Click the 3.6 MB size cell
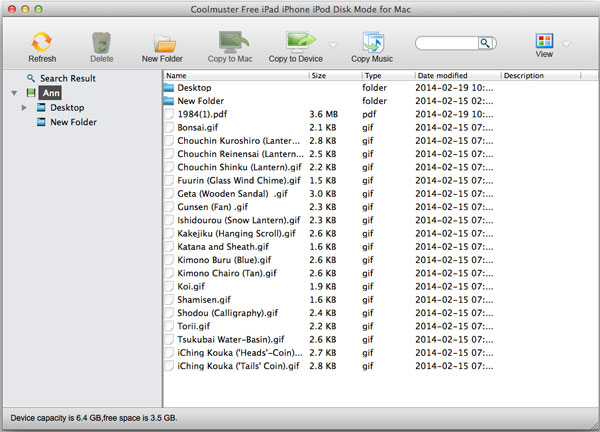Image resolution: width=600 pixels, height=432 pixels. 323,114
